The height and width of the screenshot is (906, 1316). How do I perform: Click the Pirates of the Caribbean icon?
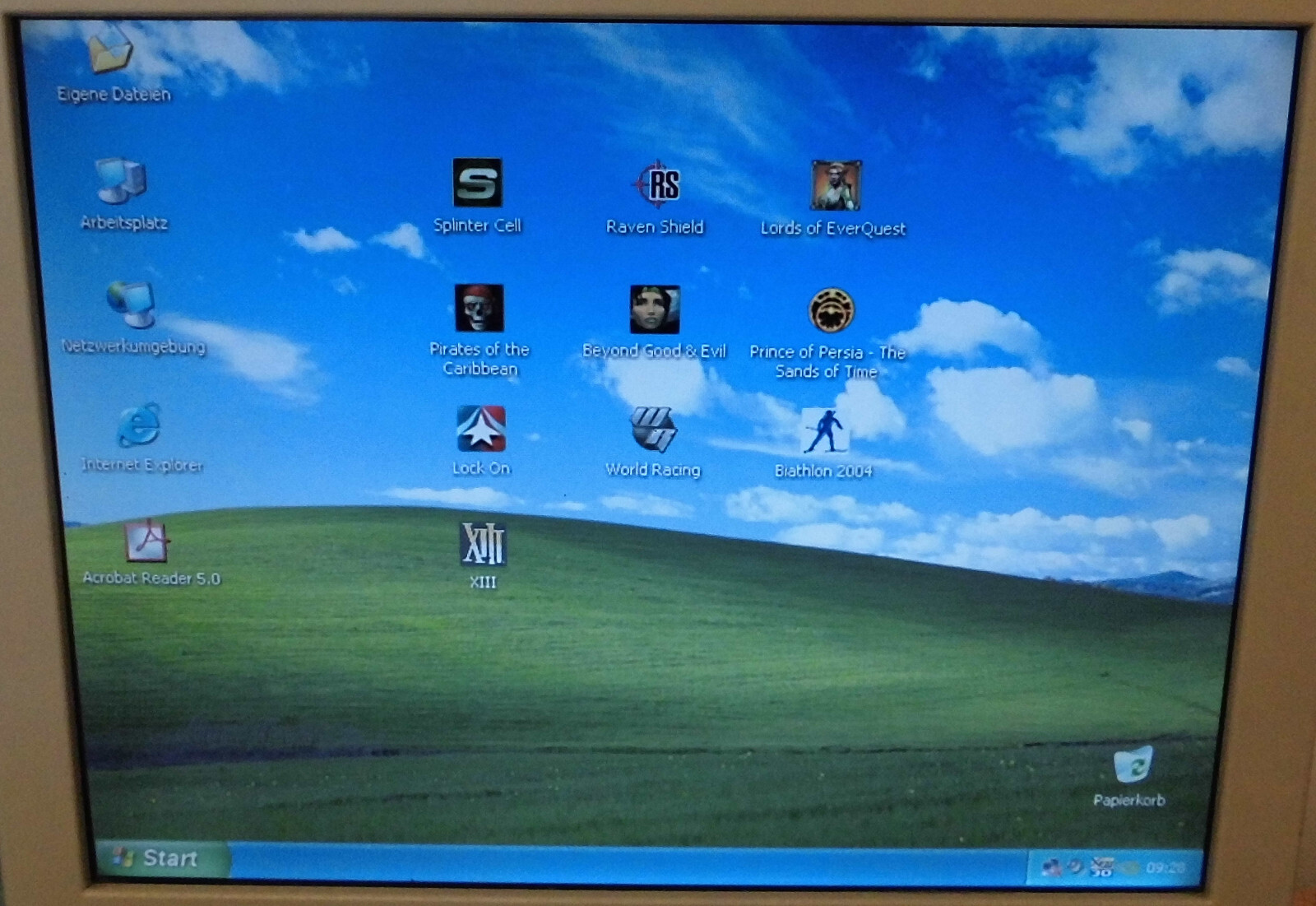coord(479,308)
